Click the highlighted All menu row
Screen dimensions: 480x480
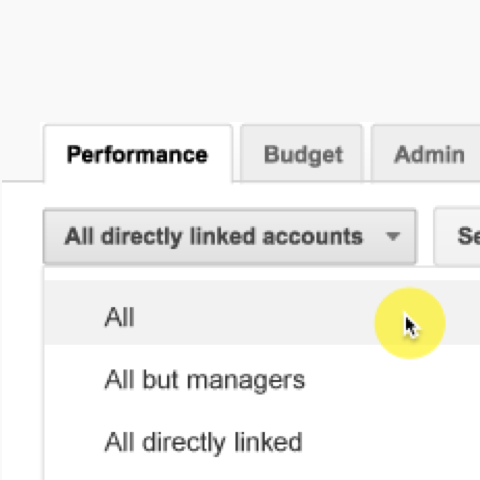[262, 317]
